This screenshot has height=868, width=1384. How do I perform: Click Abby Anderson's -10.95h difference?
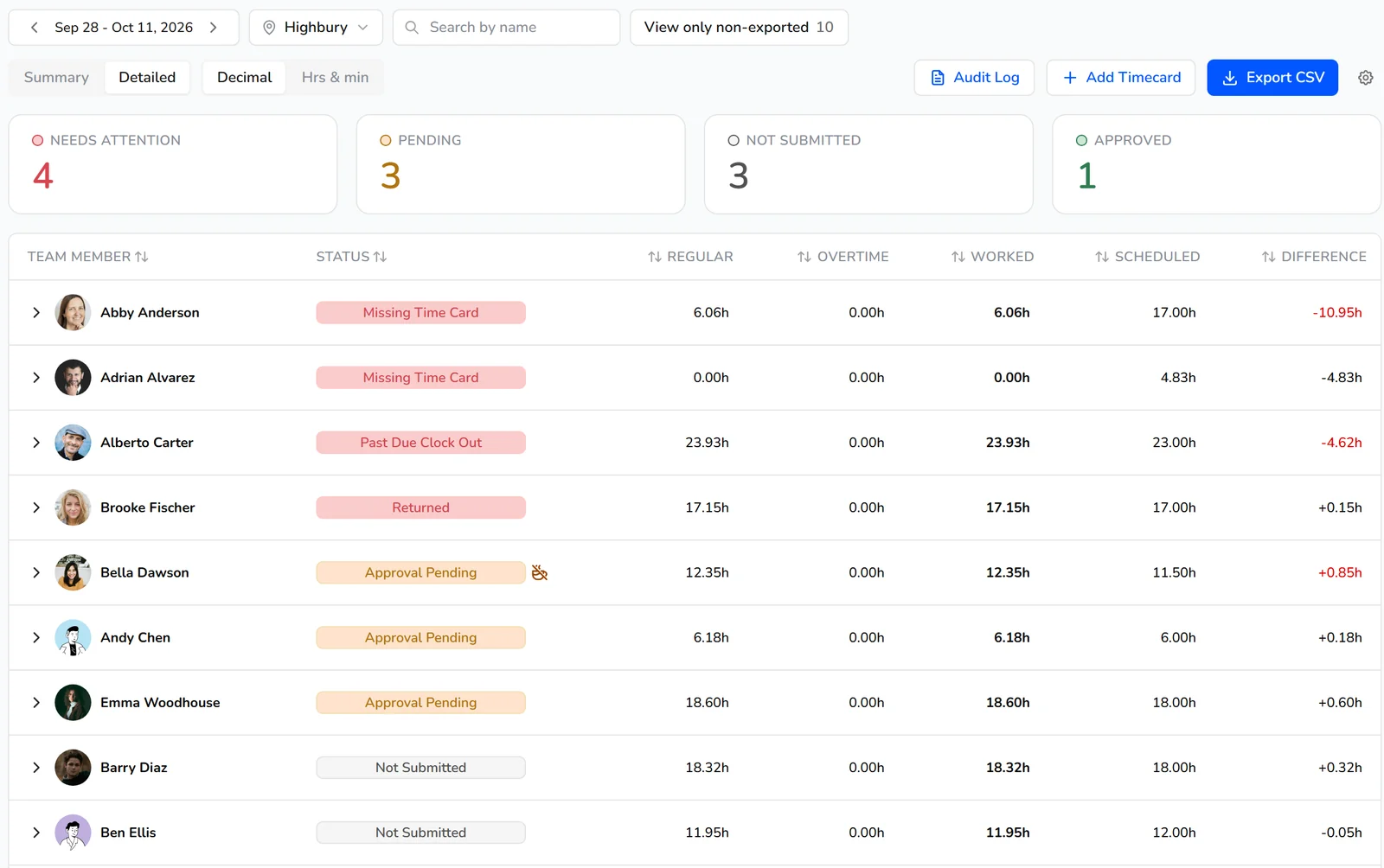click(x=1337, y=313)
